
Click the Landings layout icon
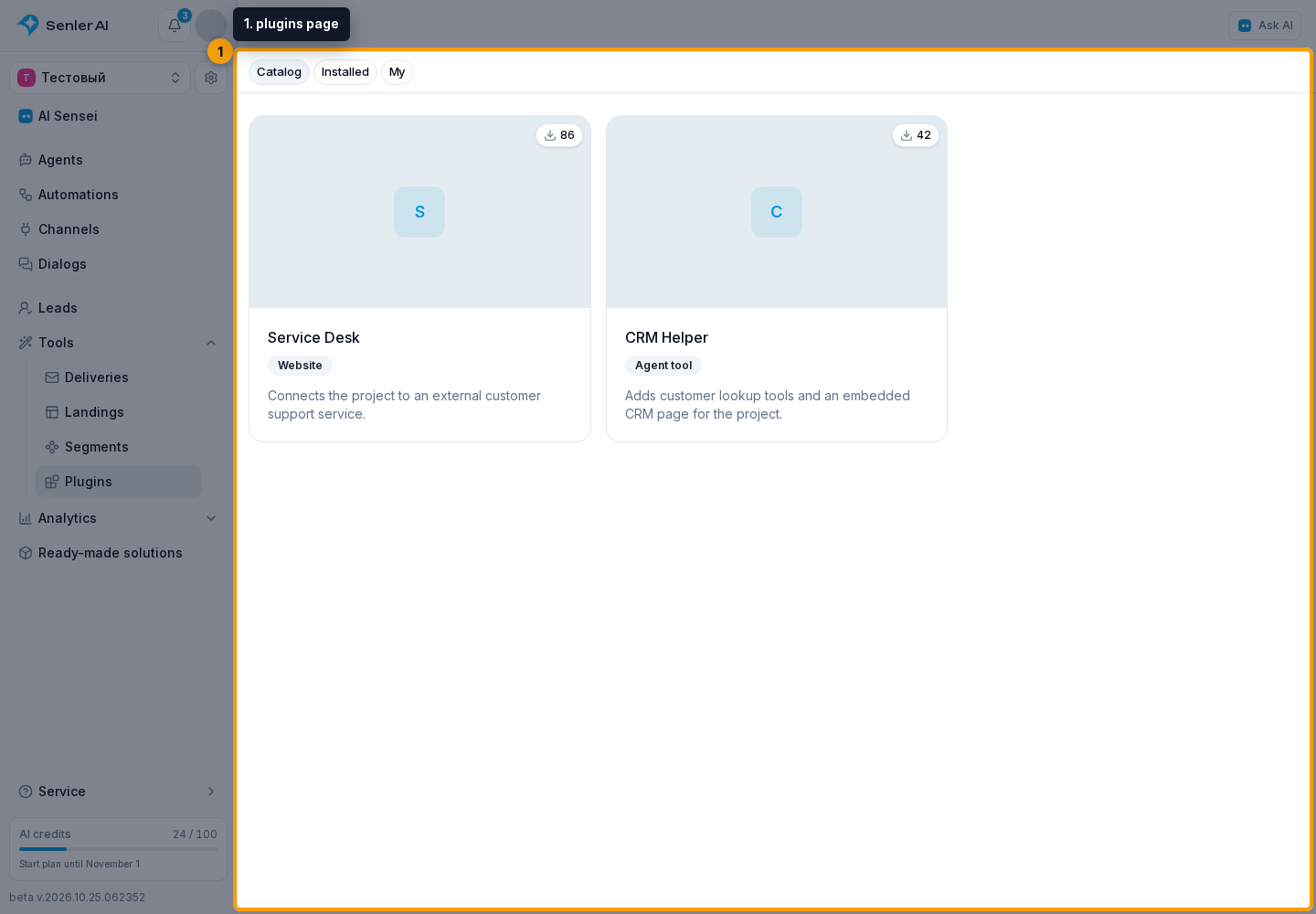tap(52, 412)
